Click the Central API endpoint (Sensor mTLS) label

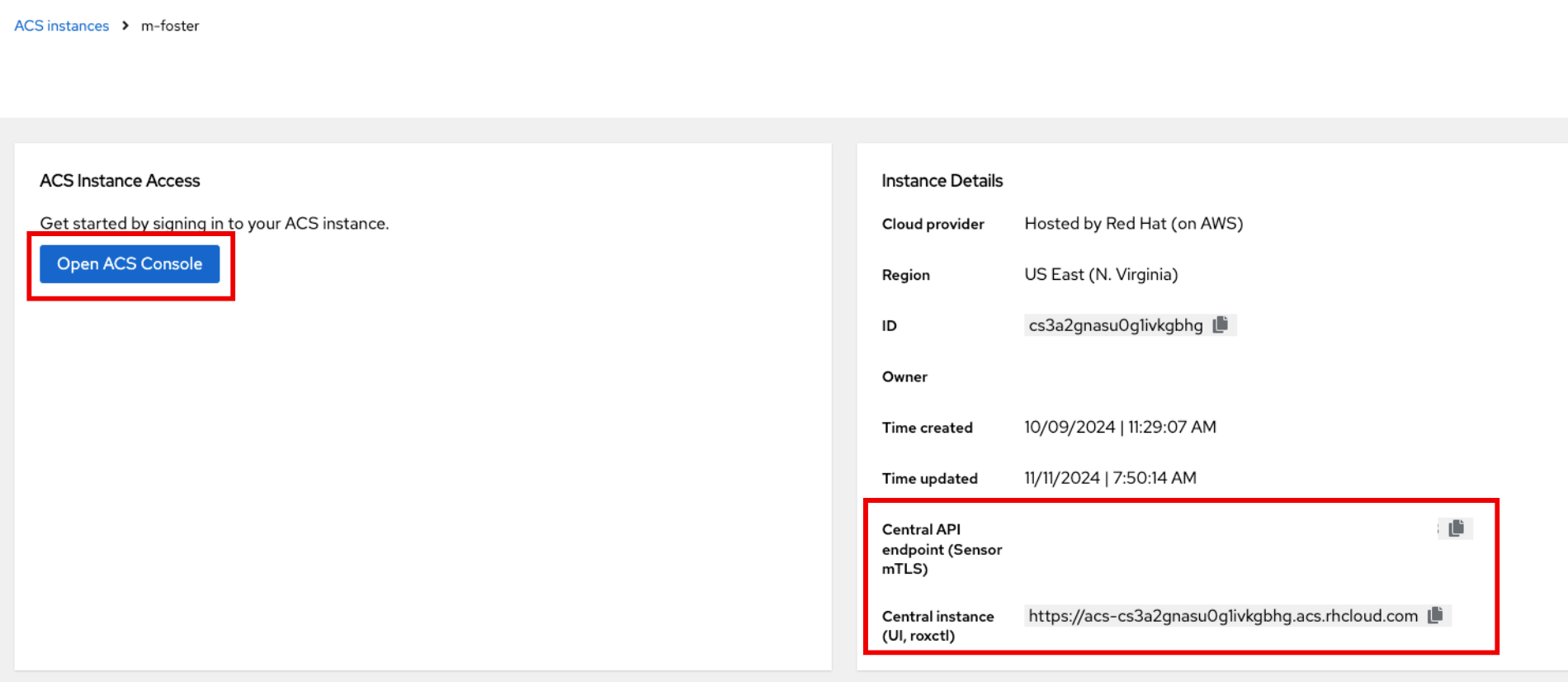click(x=942, y=549)
